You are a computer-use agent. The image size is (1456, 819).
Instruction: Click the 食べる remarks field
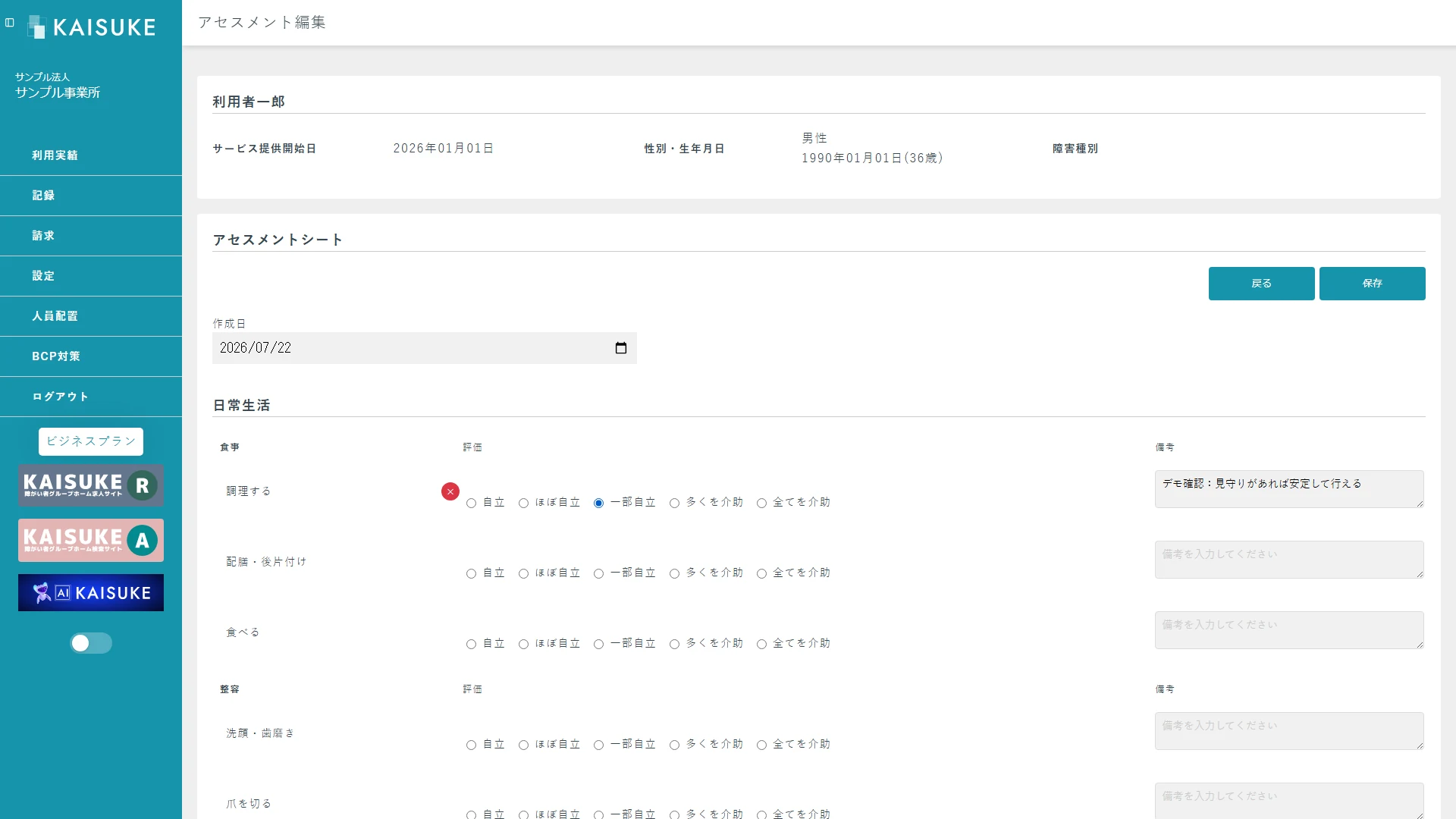tap(1289, 630)
